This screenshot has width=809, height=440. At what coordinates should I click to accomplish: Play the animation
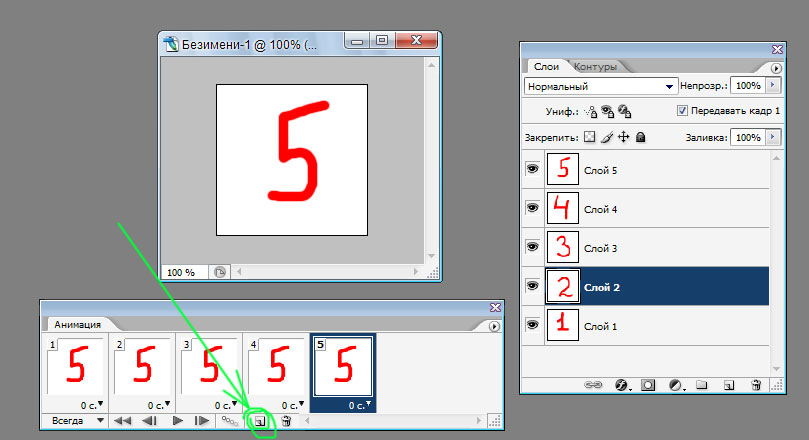[178, 421]
